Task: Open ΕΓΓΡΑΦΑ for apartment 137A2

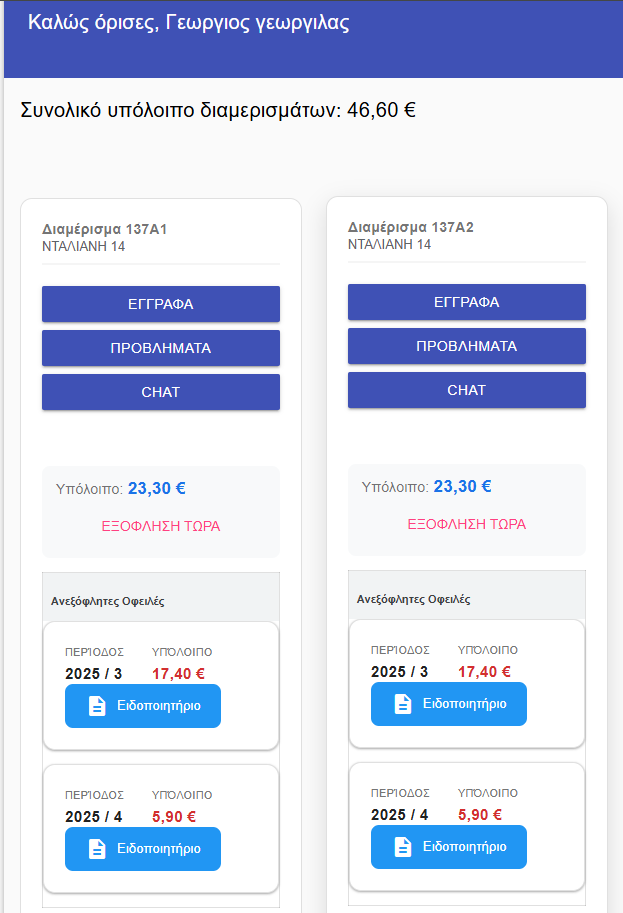Action: 466,301
